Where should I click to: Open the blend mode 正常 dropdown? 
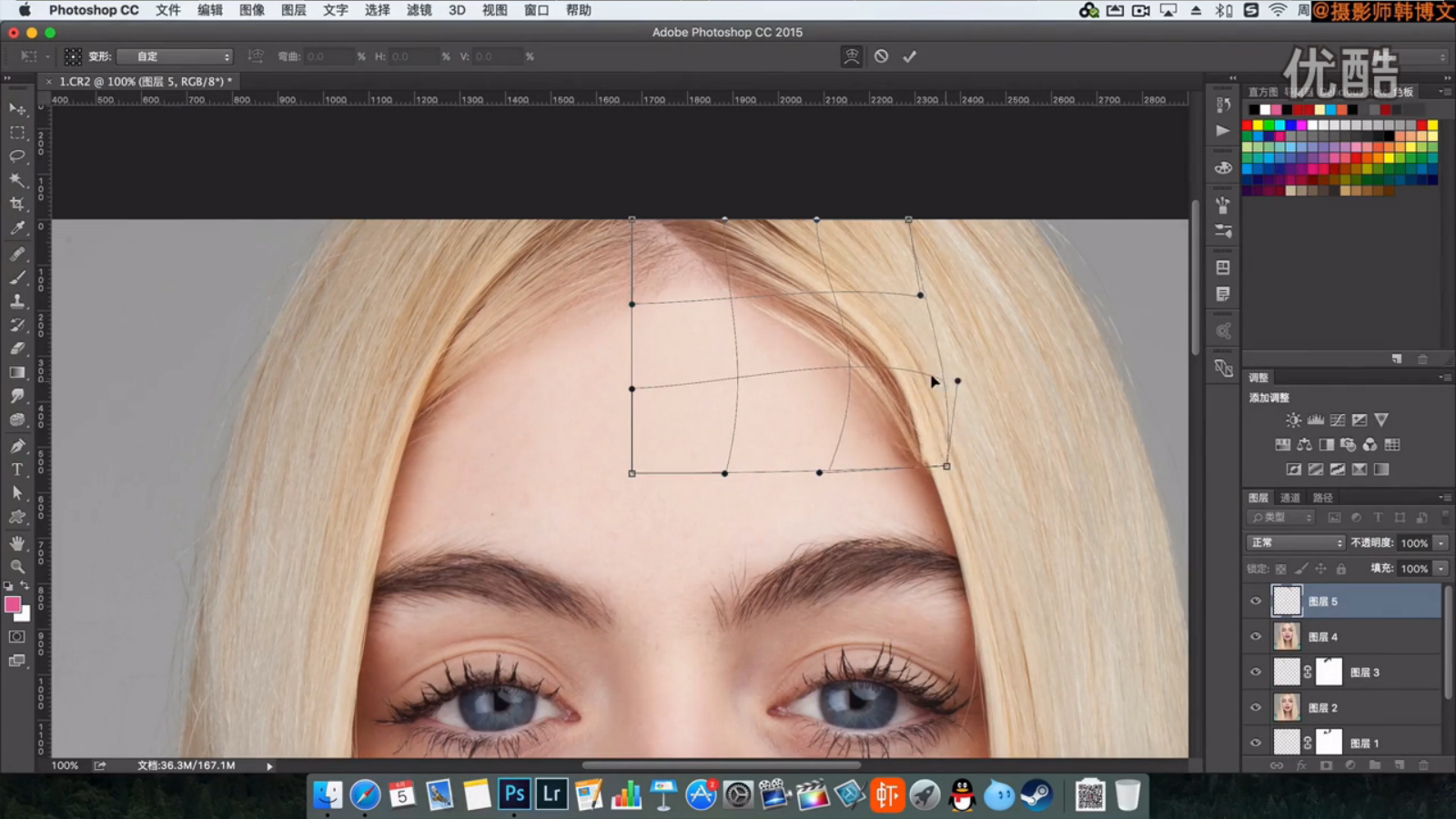[1296, 542]
